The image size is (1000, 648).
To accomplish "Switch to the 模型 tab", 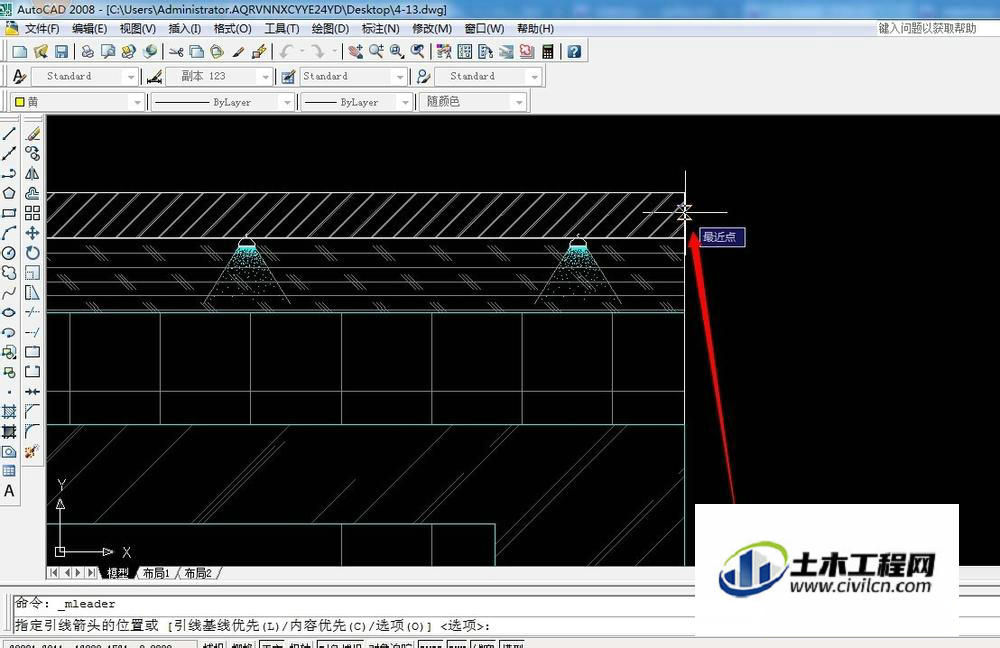I will pos(118,573).
